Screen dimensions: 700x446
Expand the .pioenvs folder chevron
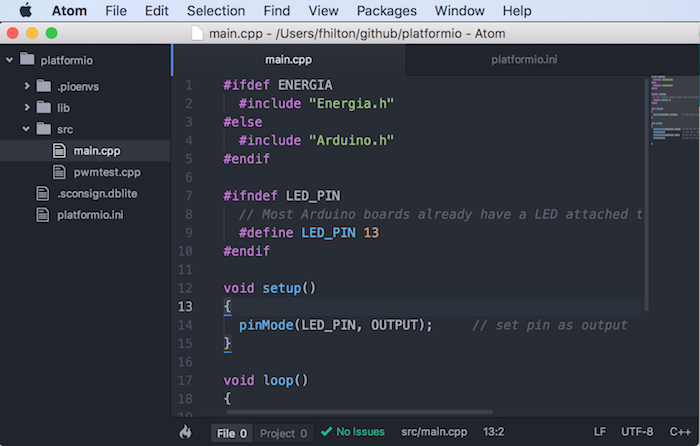coord(27,86)
